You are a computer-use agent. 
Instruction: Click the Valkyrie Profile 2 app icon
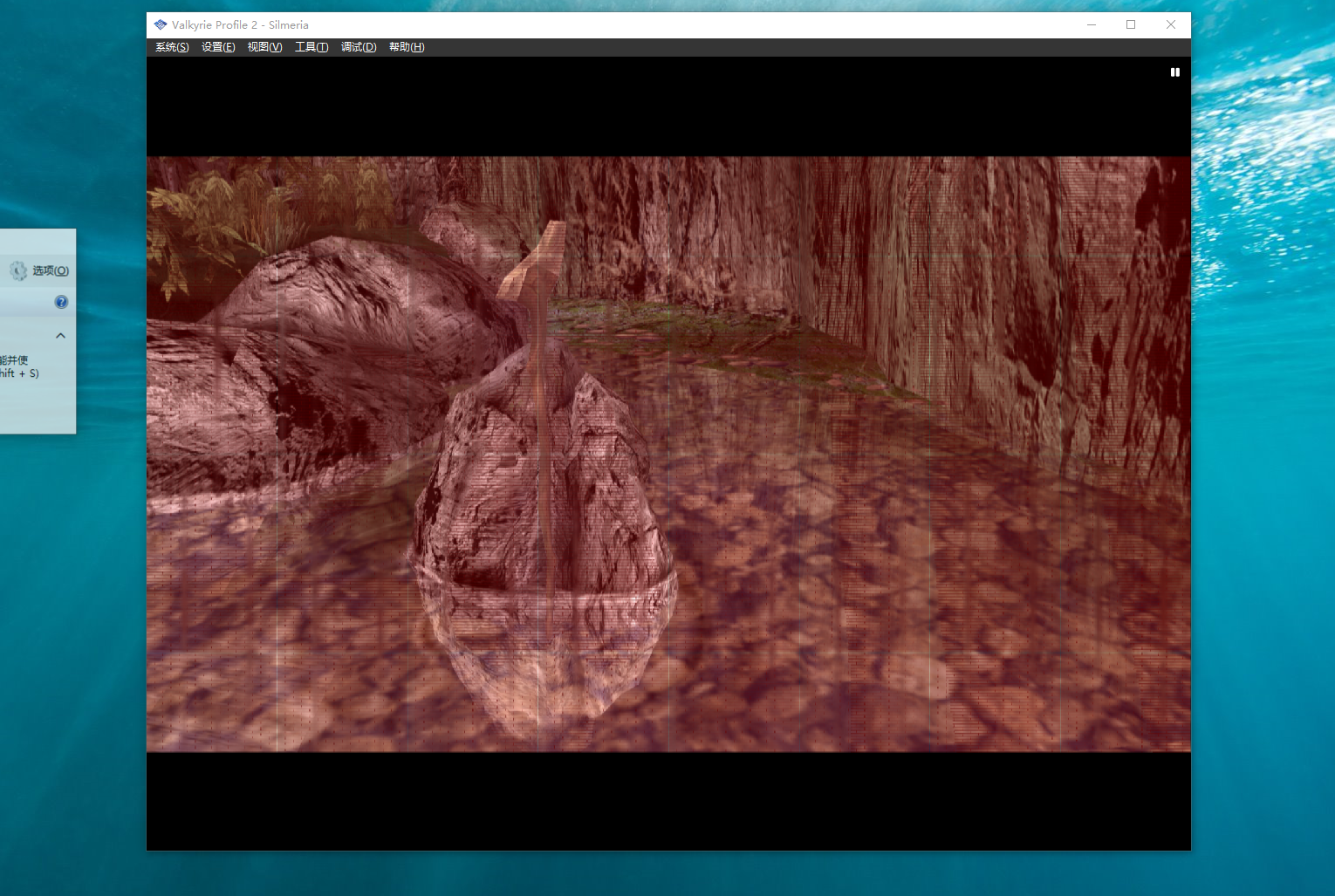point(161,24)
